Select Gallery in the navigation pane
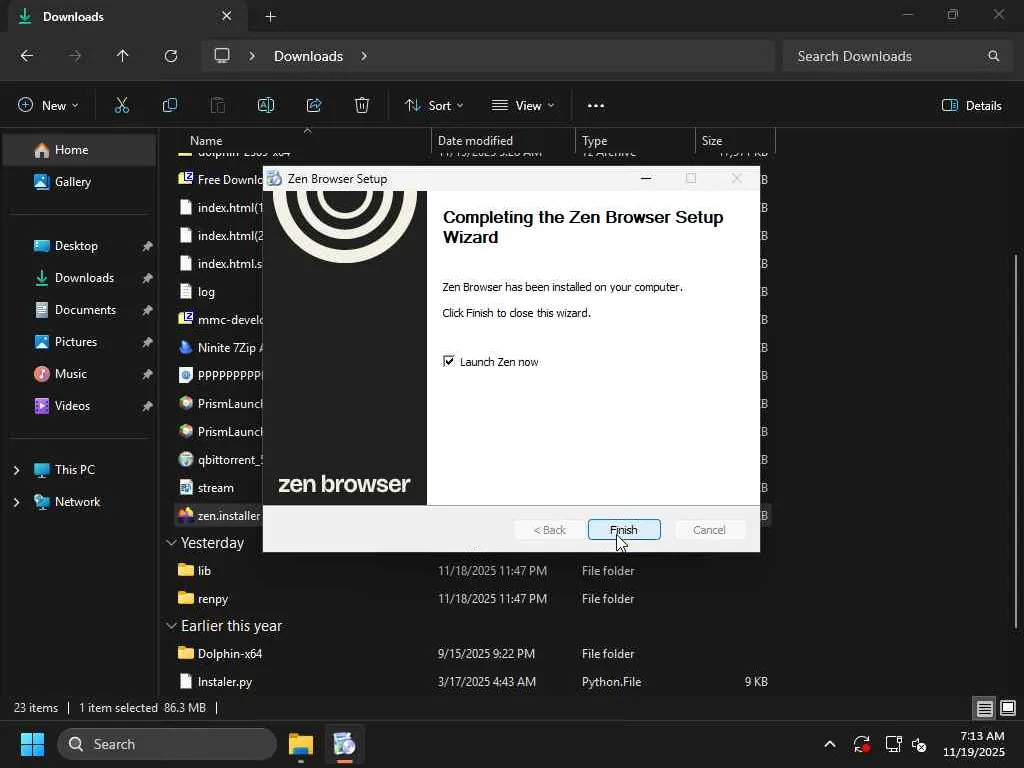 click(x=80, y=182)
